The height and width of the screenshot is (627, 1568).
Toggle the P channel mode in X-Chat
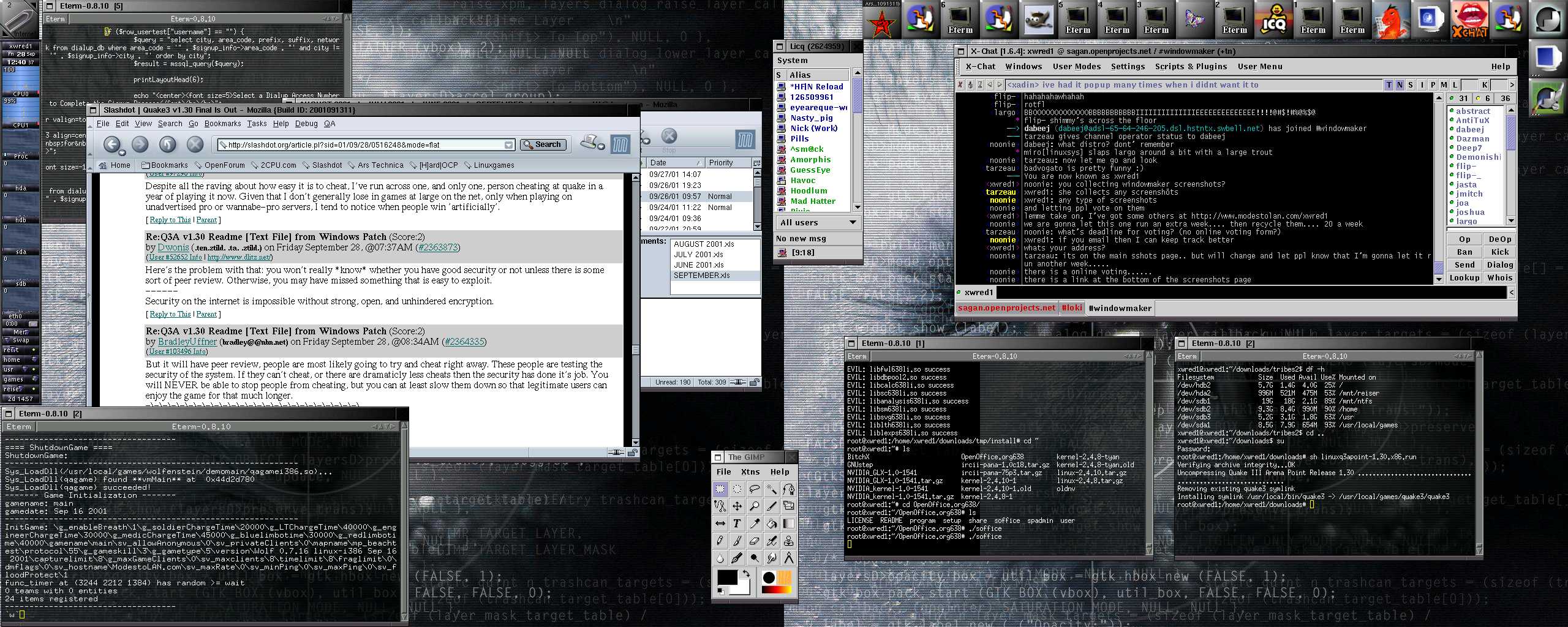coord(1433,85)
